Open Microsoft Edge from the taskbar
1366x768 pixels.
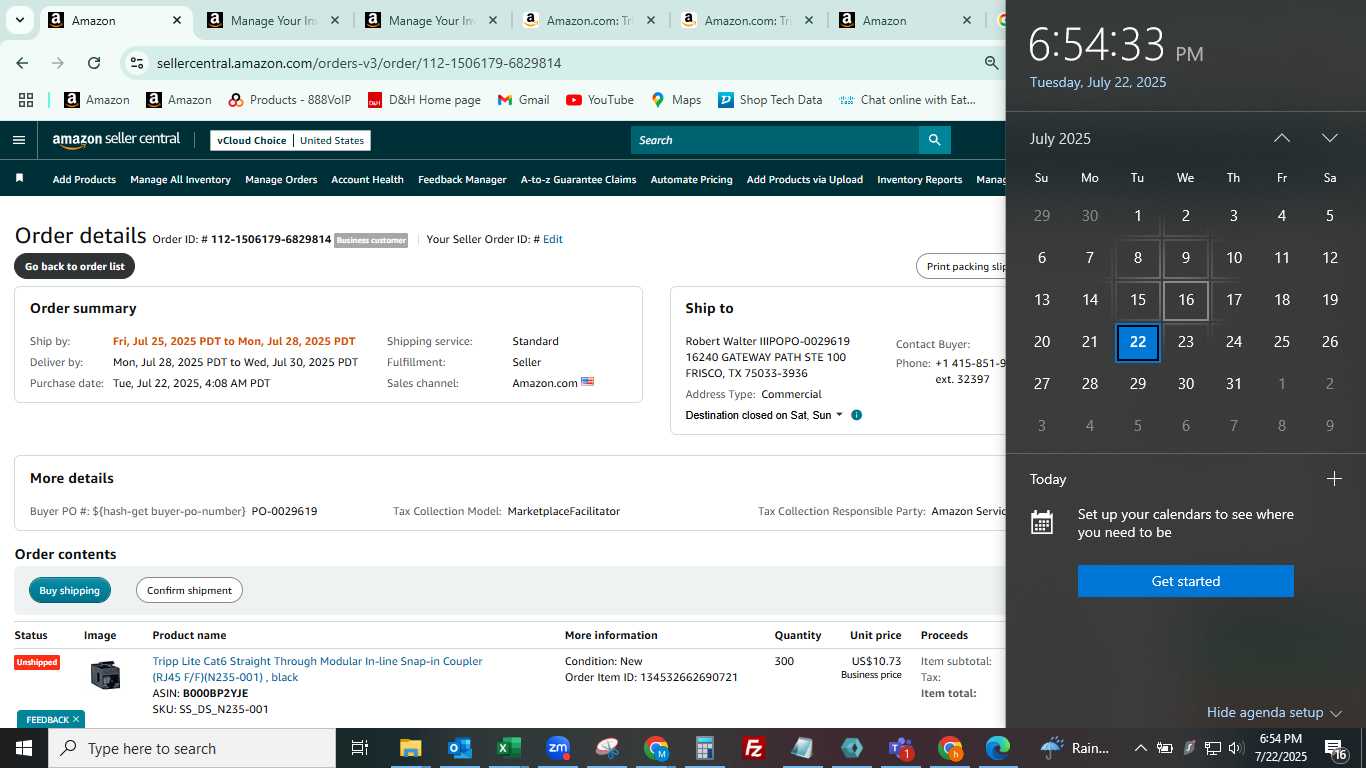pyautogui.click(x=998, y=748)
